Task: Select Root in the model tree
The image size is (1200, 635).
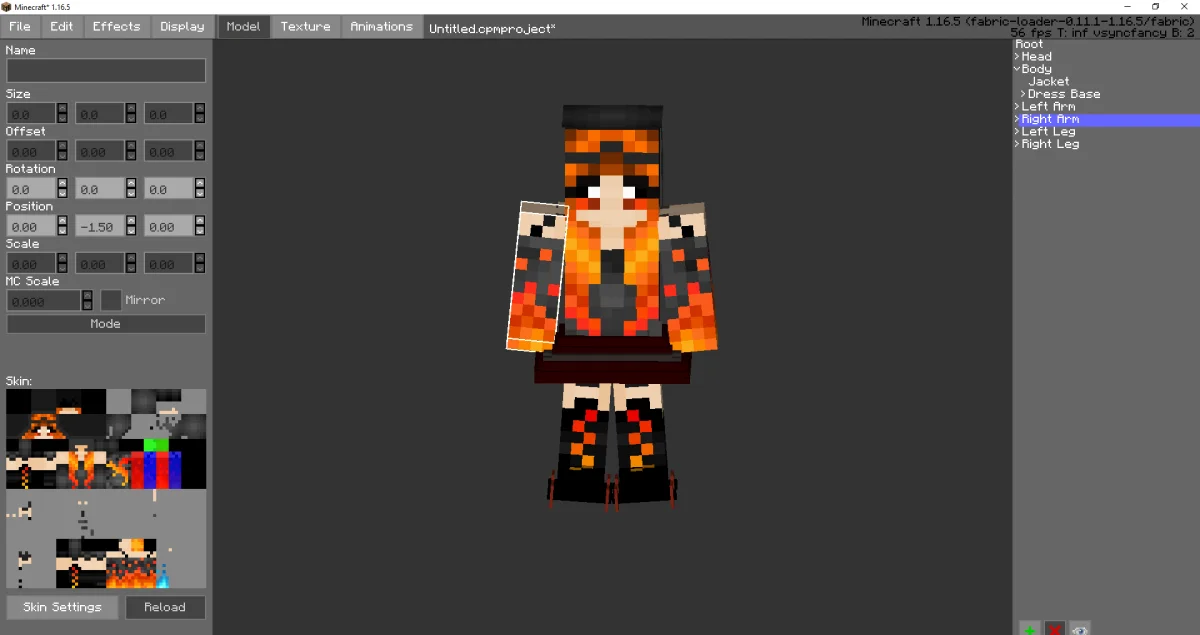Action: click(1029, 44)
